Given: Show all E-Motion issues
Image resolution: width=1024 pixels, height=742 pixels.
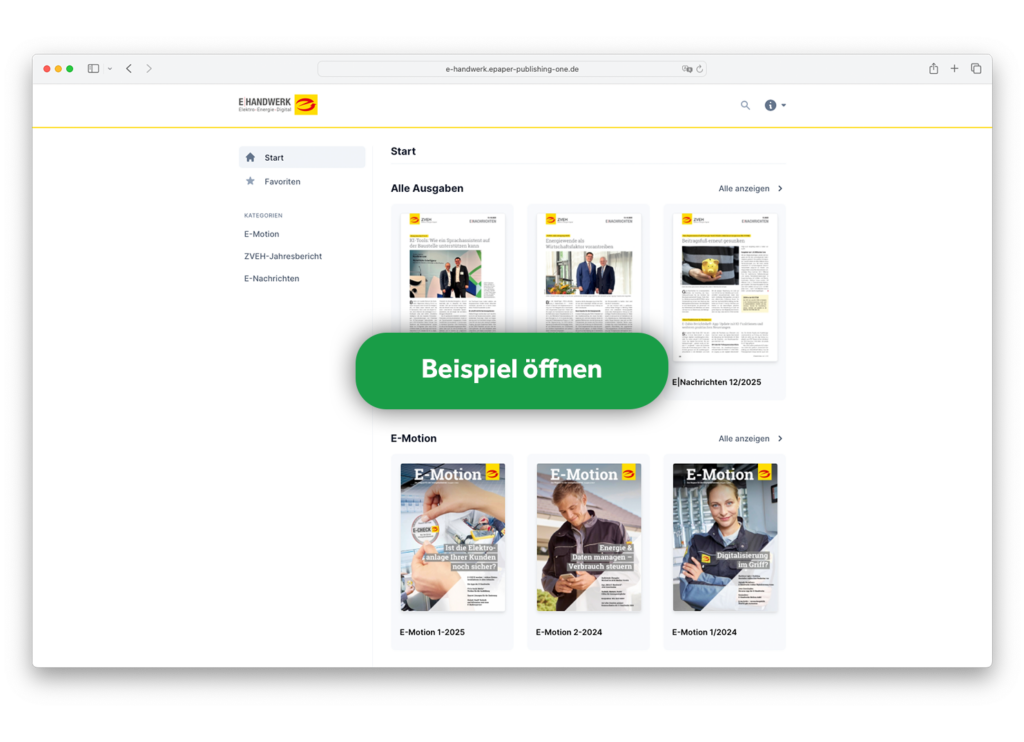Looking at the screenshot, I should [x=750, y=438].
